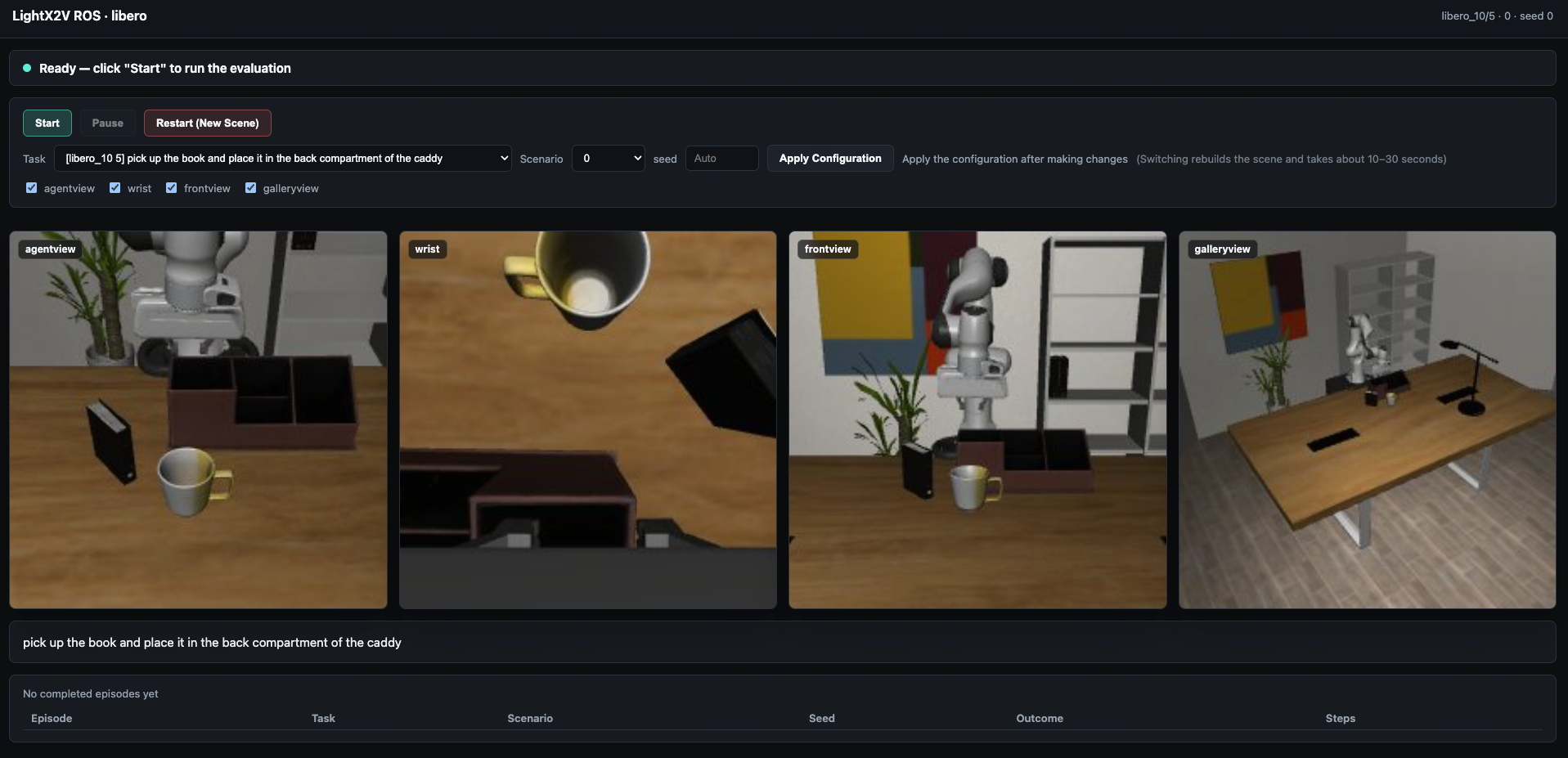1568x758 pixels.
Task: Click the frontview label badge
Action: coord(828,249)
